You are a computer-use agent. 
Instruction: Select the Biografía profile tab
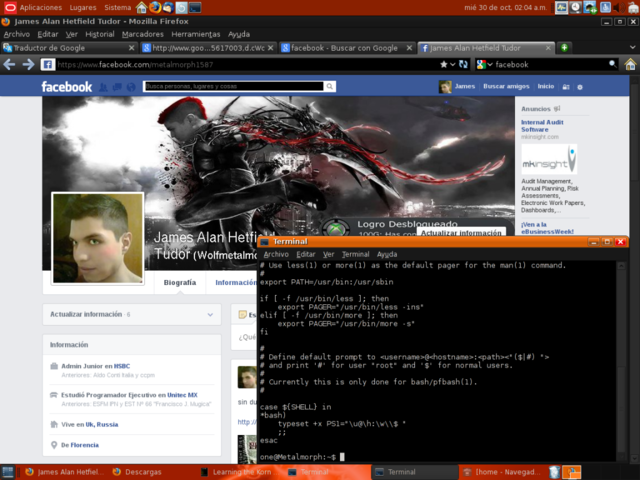pos(180,282)
